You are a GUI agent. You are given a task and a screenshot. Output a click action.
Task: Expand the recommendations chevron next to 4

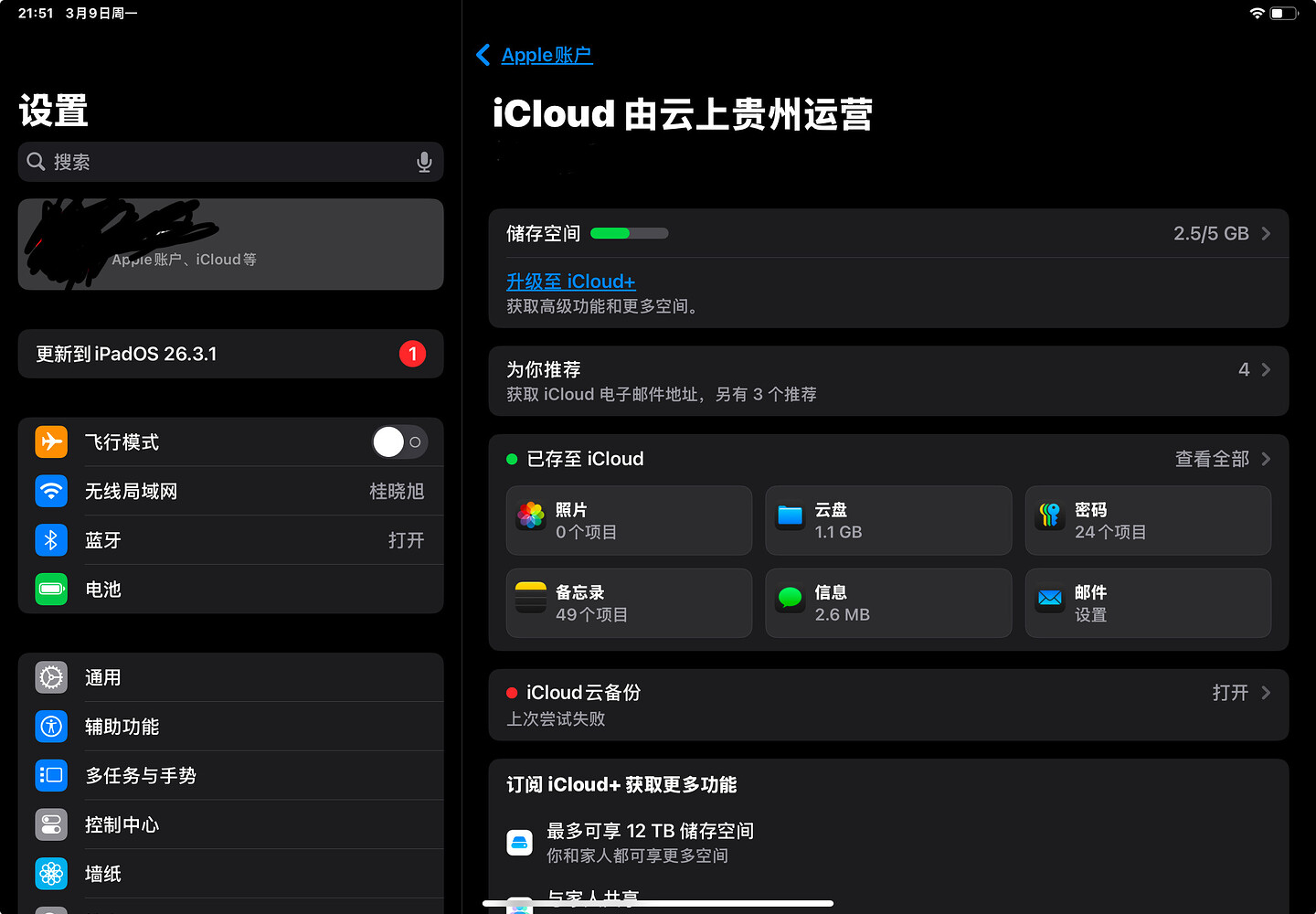[1266, 369]
